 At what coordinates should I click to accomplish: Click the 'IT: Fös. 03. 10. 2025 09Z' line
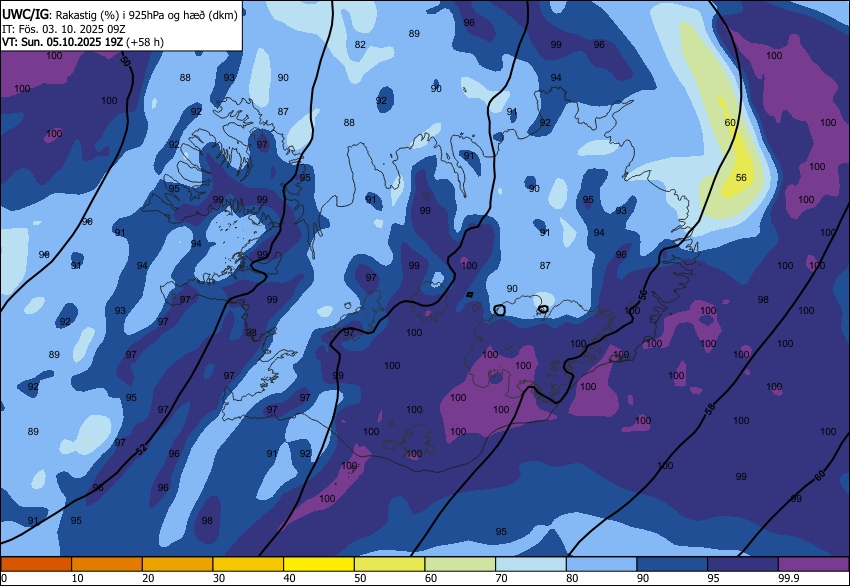point(63,29)
